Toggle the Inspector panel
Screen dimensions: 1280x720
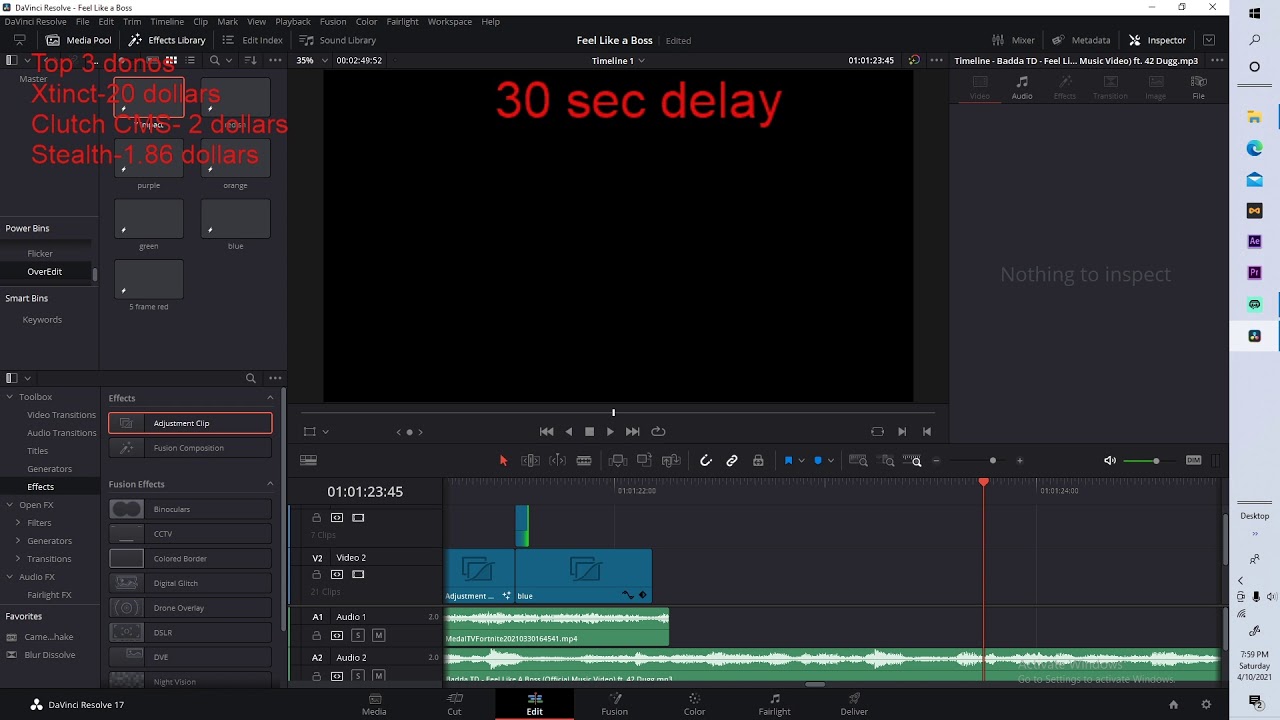pos(1157,40)
